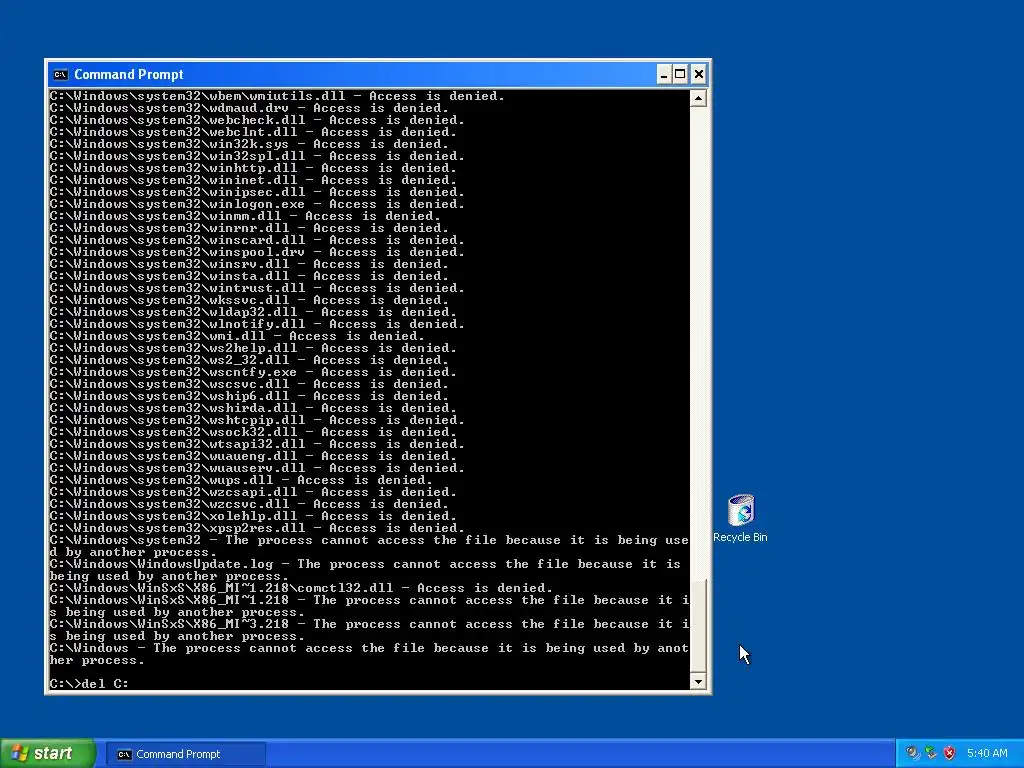Click the WindowsUpdate.log error line
This screenshot has width=1024, height=768.
[365, 570]
